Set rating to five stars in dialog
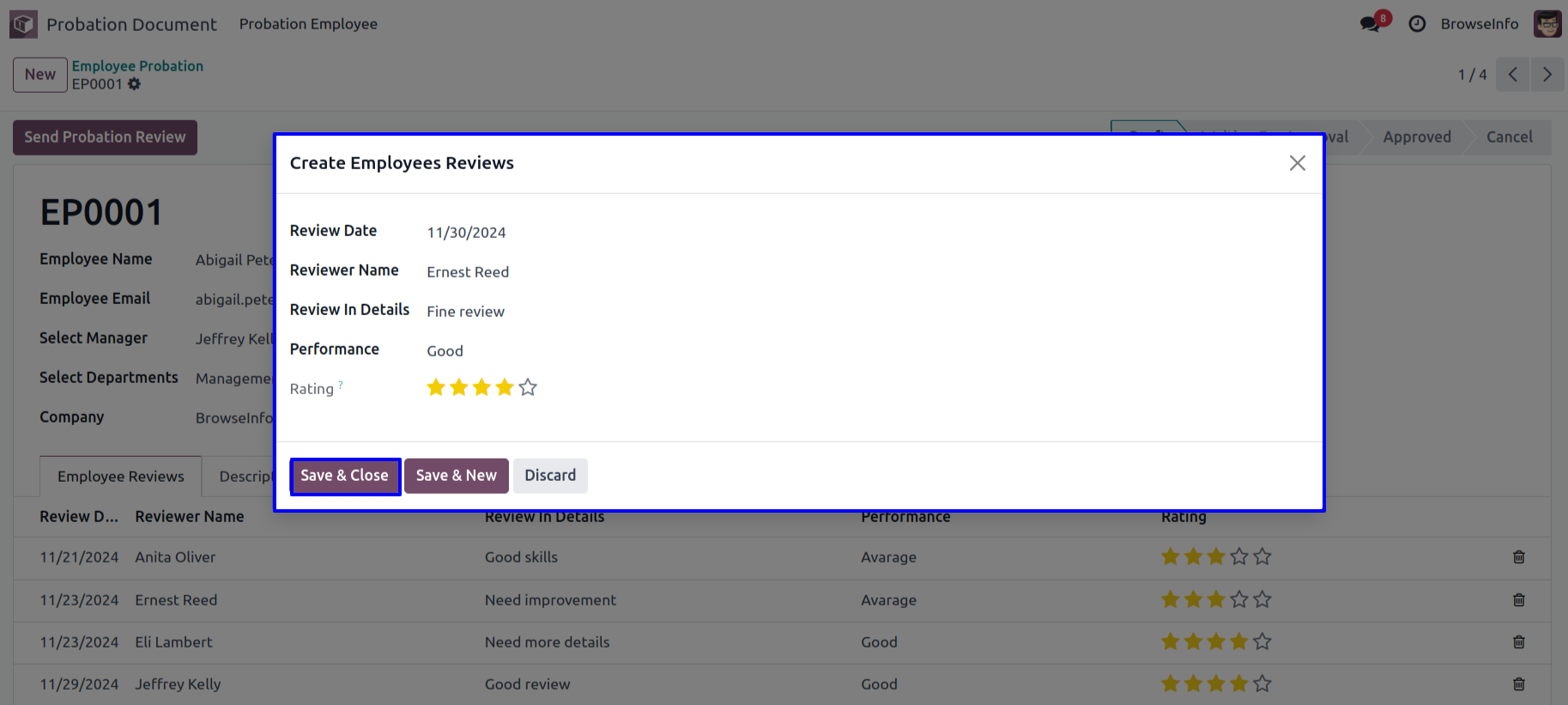Image resolution: width=1568 pixels, height=705 pixels. pos(528,388)
